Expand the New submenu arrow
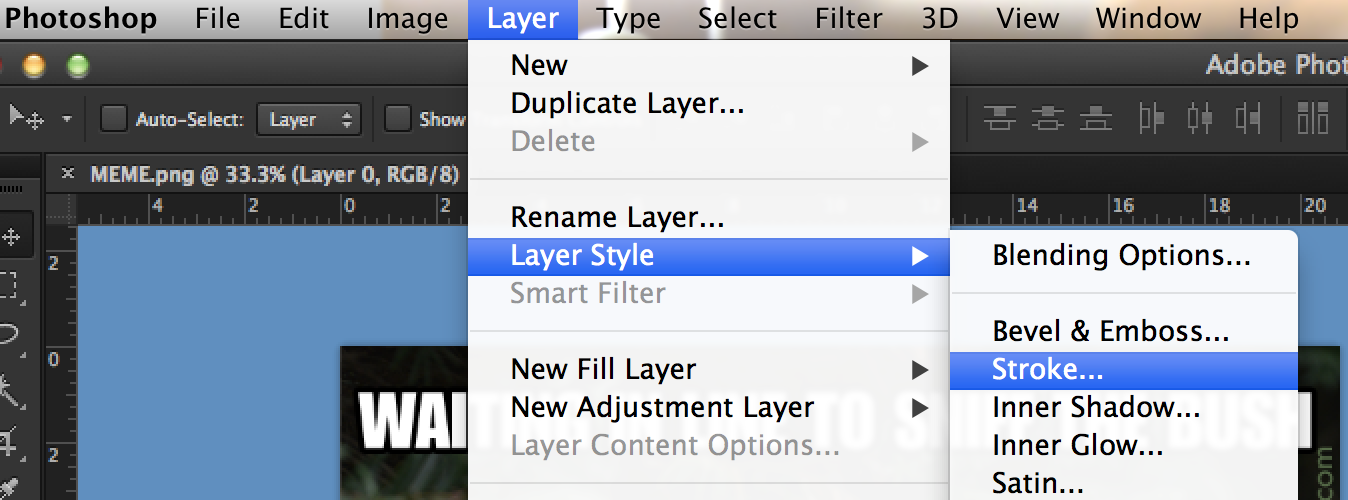Image resolution: width=1348 pixels, height=500 pixels. pyautogui.click(x=920, y=66)
